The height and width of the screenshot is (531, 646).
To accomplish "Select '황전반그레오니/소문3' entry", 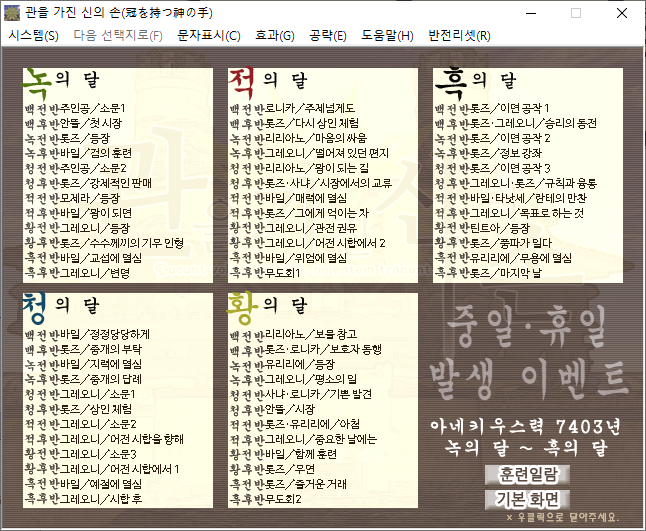I will click(80, 454).
